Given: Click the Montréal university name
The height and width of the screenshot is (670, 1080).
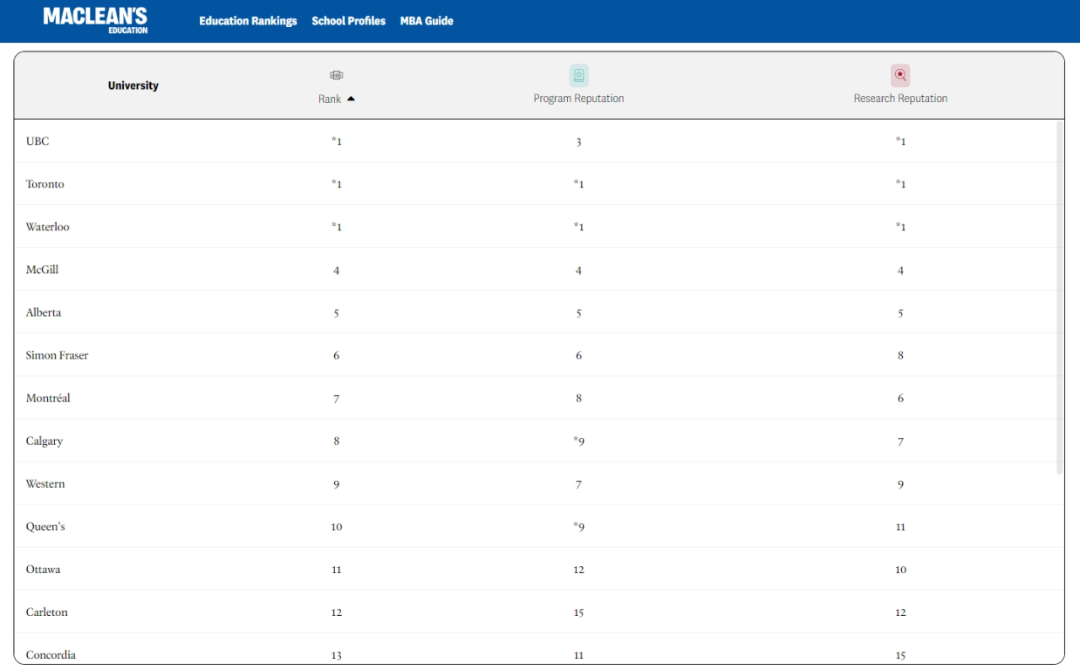Looking at the screenshot, I should click(48, 398).
